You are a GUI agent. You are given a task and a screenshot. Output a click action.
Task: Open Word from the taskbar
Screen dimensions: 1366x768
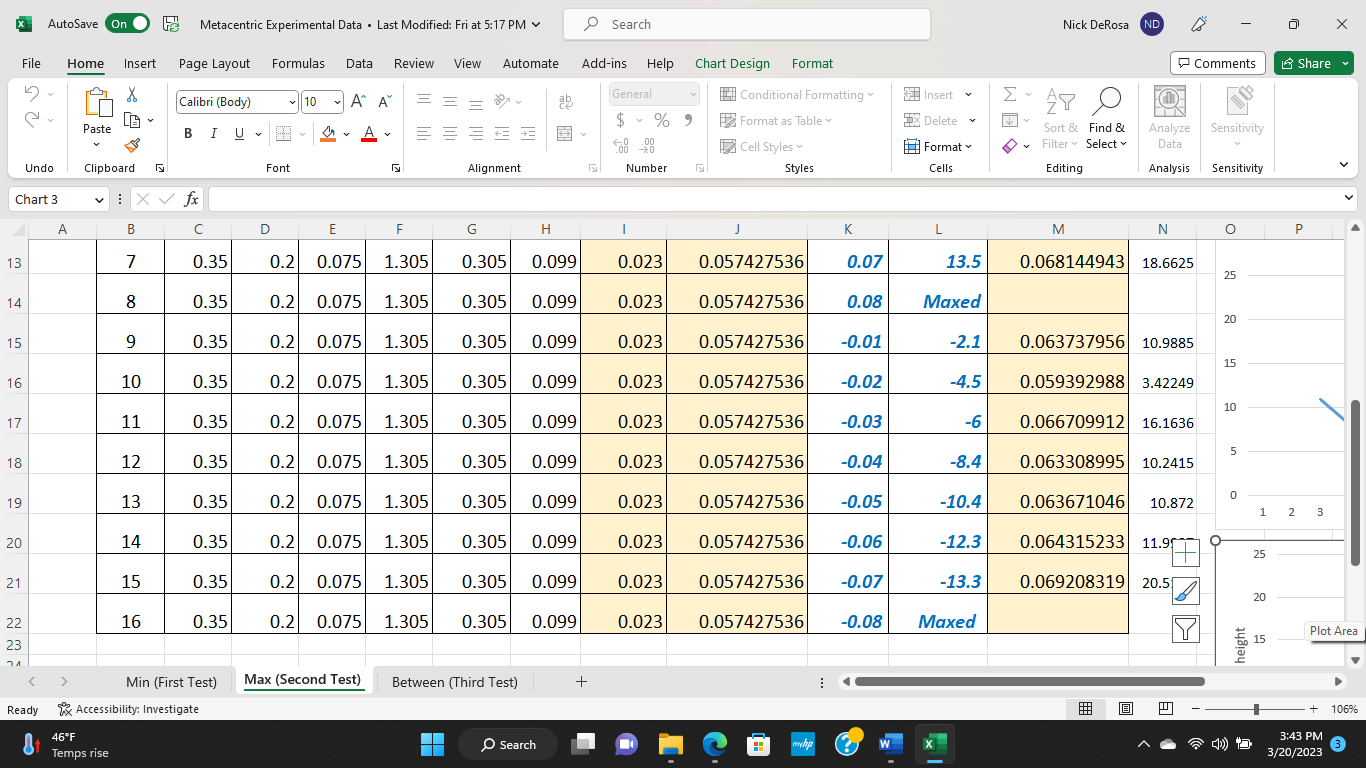pyautogui.click(x=889, y=744)
